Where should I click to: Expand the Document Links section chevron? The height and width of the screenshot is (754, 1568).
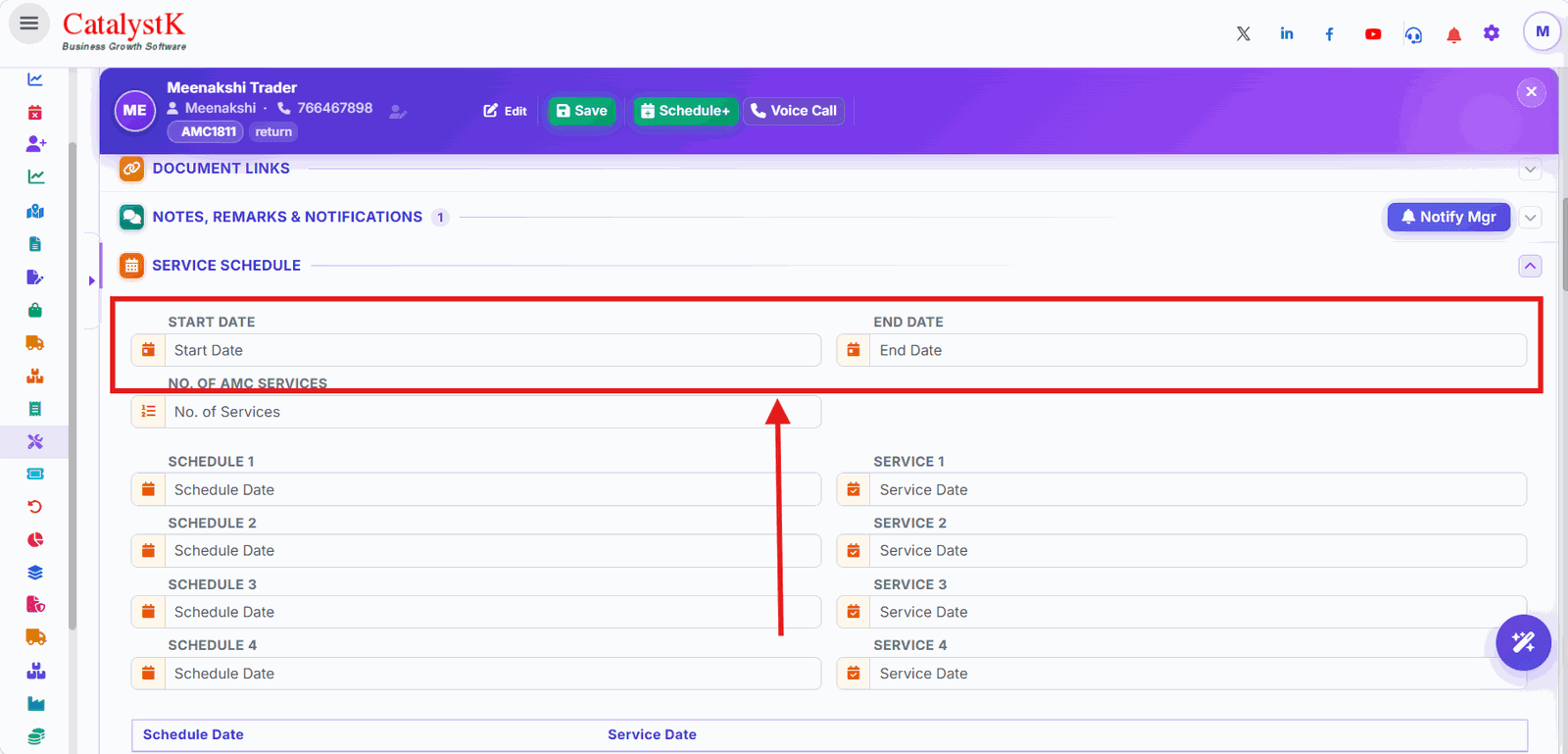(x=1530, y=170)
